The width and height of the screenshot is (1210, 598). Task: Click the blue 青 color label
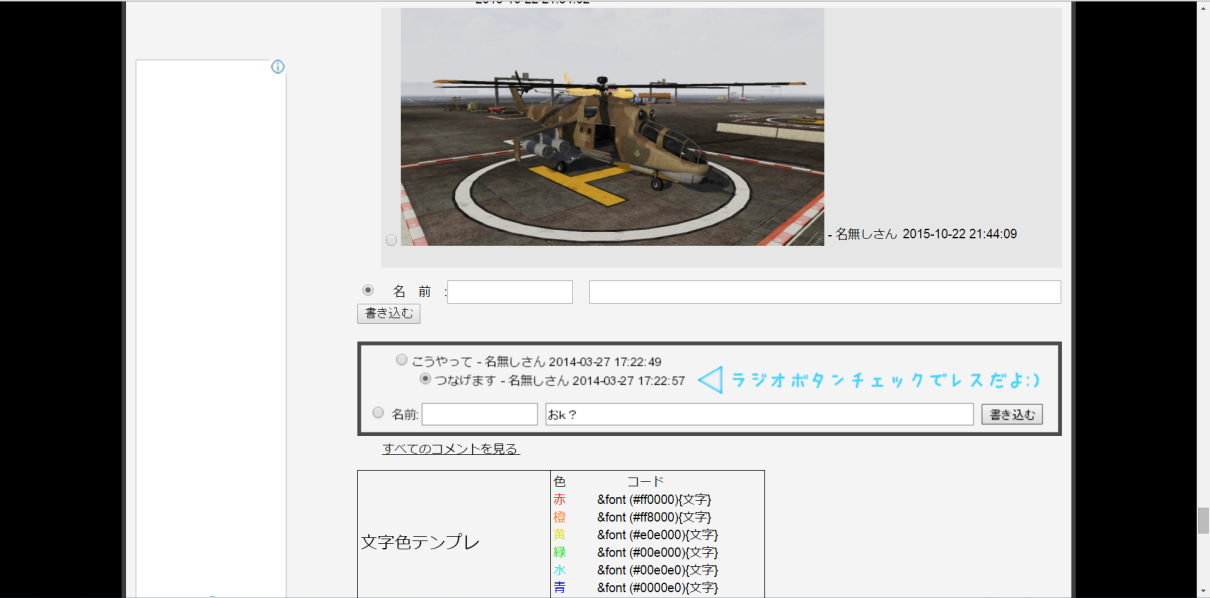pyautogui.click(x=559, y=587)
